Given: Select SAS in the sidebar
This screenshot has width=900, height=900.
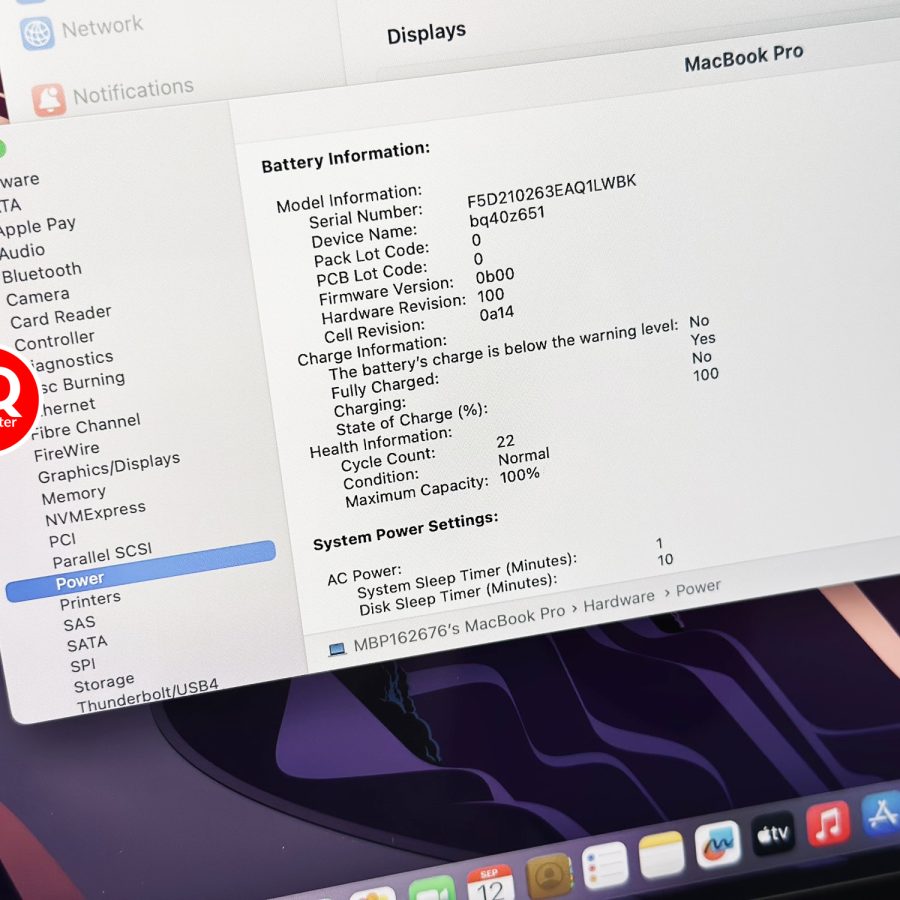Looking at the screenshot, I should [79, 623].
